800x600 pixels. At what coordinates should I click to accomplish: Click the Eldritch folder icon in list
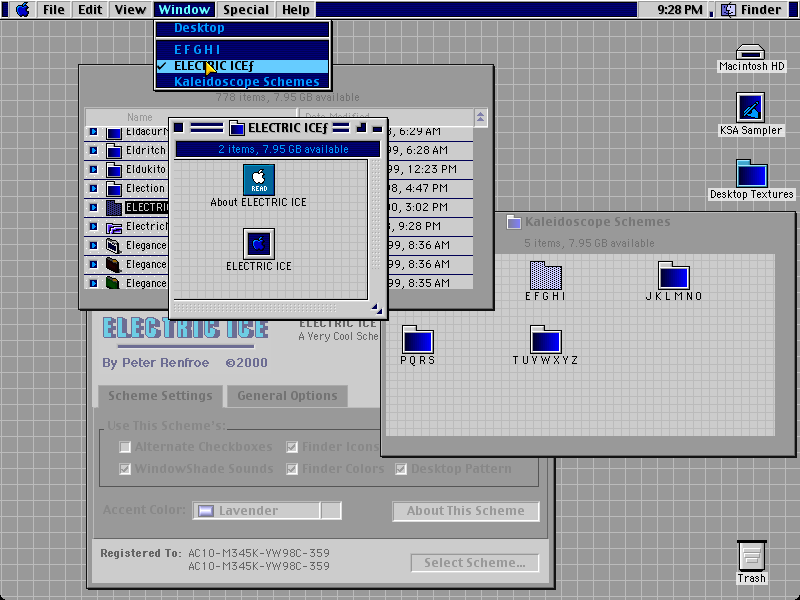tap(114, 151)
